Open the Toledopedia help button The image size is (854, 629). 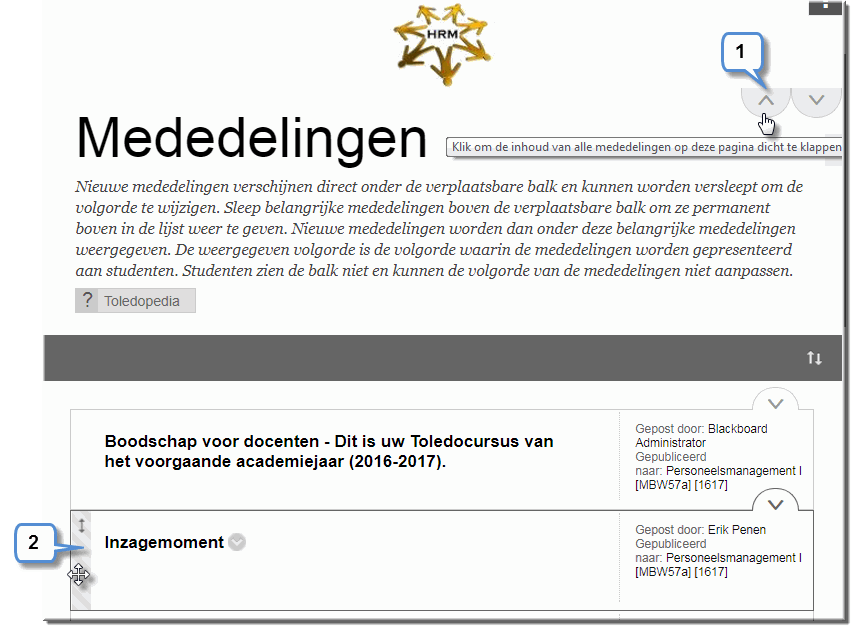(135, 301)
